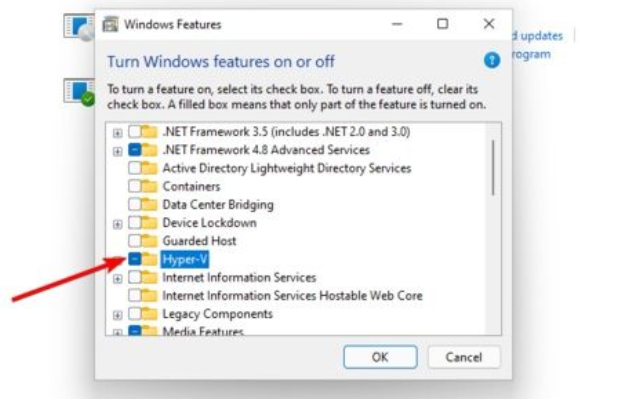Expand the Device Lockdown node

pos(117,224)
